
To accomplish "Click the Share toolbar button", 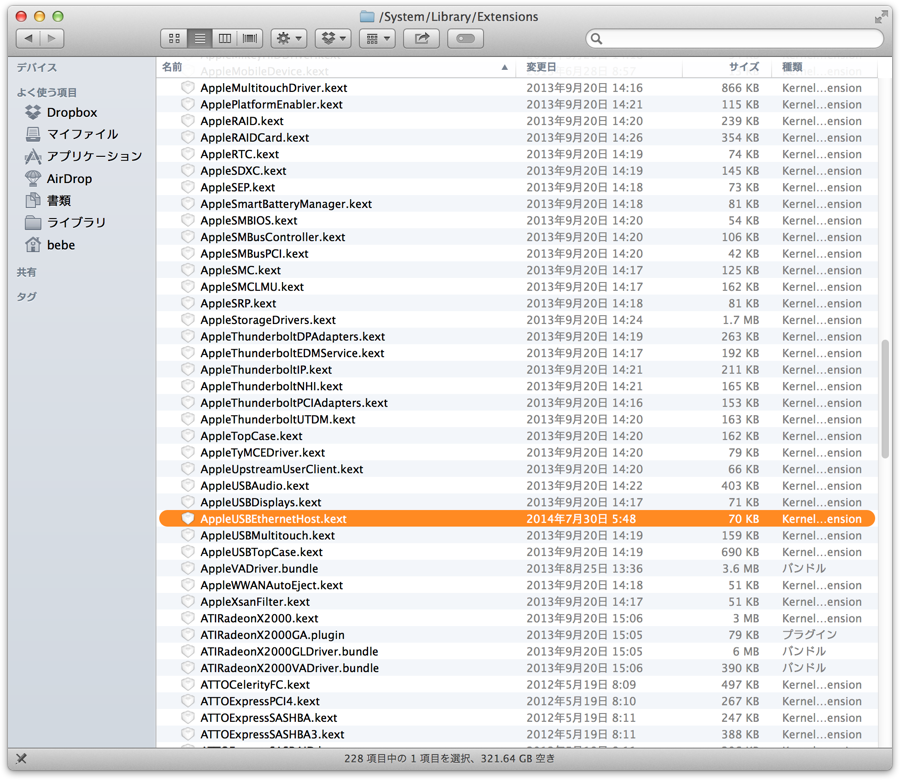I will coord(422,38).
